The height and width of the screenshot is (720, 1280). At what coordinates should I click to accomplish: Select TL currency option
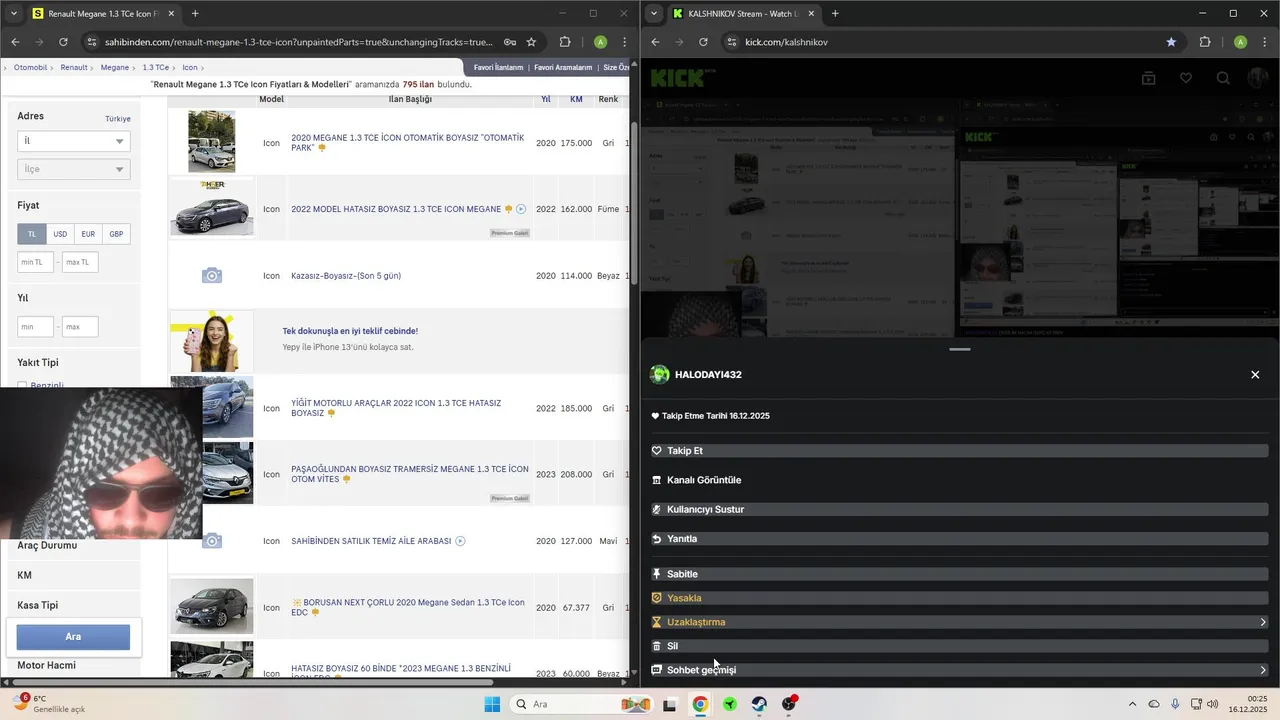pos(32,234)
